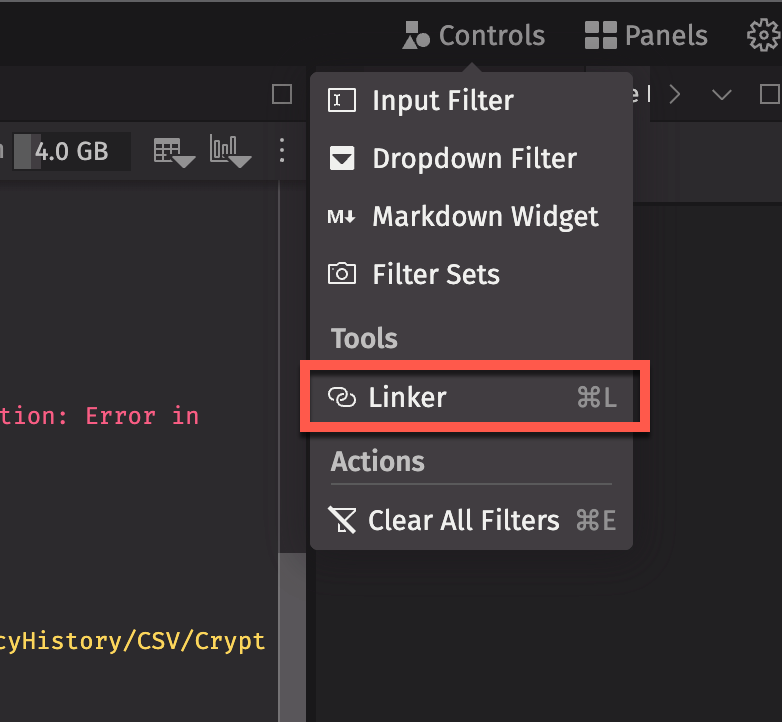Viewport: 782px width, 722px height.
Task: Click the 4.0 GB memory usage bar
Action: [x=70, y=152]
